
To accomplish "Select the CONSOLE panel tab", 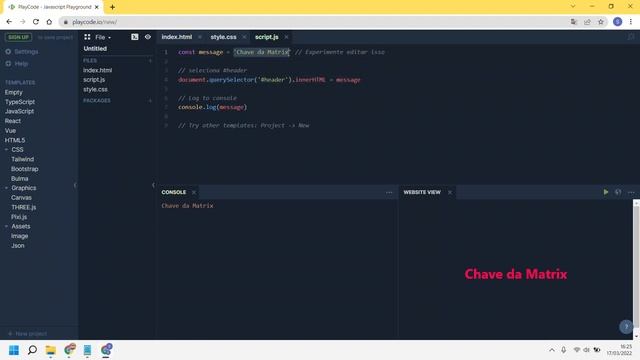I will pos(173,192).
